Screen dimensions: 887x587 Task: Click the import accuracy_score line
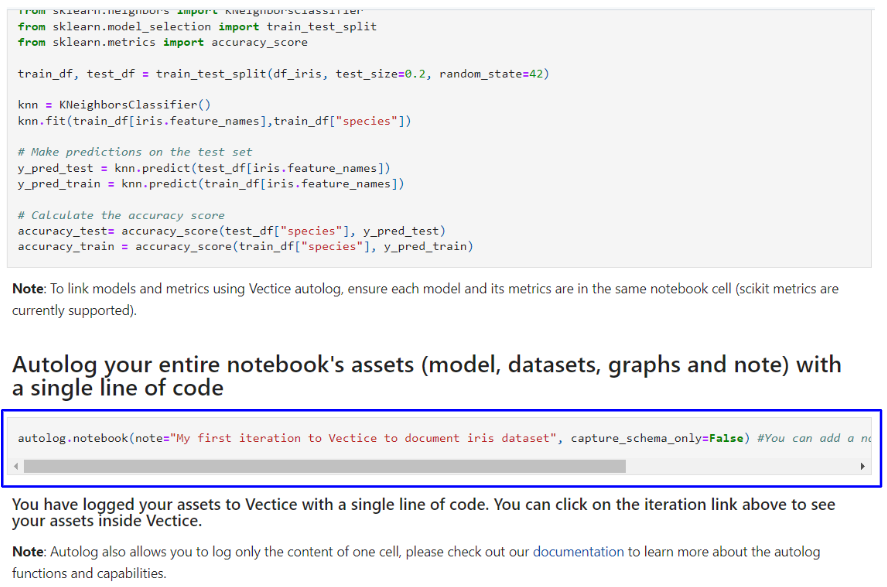(163, 42)
